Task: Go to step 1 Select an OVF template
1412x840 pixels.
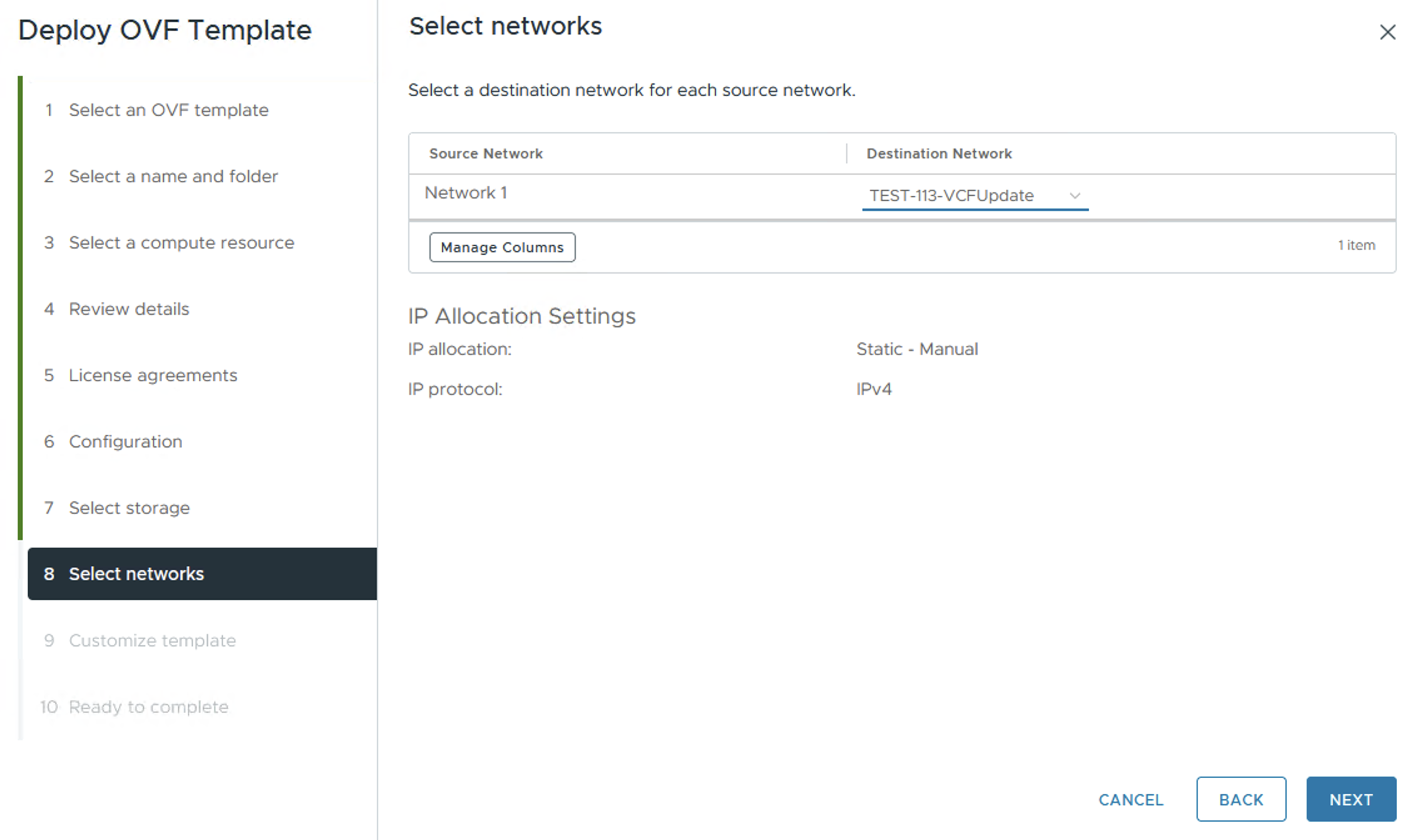Action: click(168, 110)
